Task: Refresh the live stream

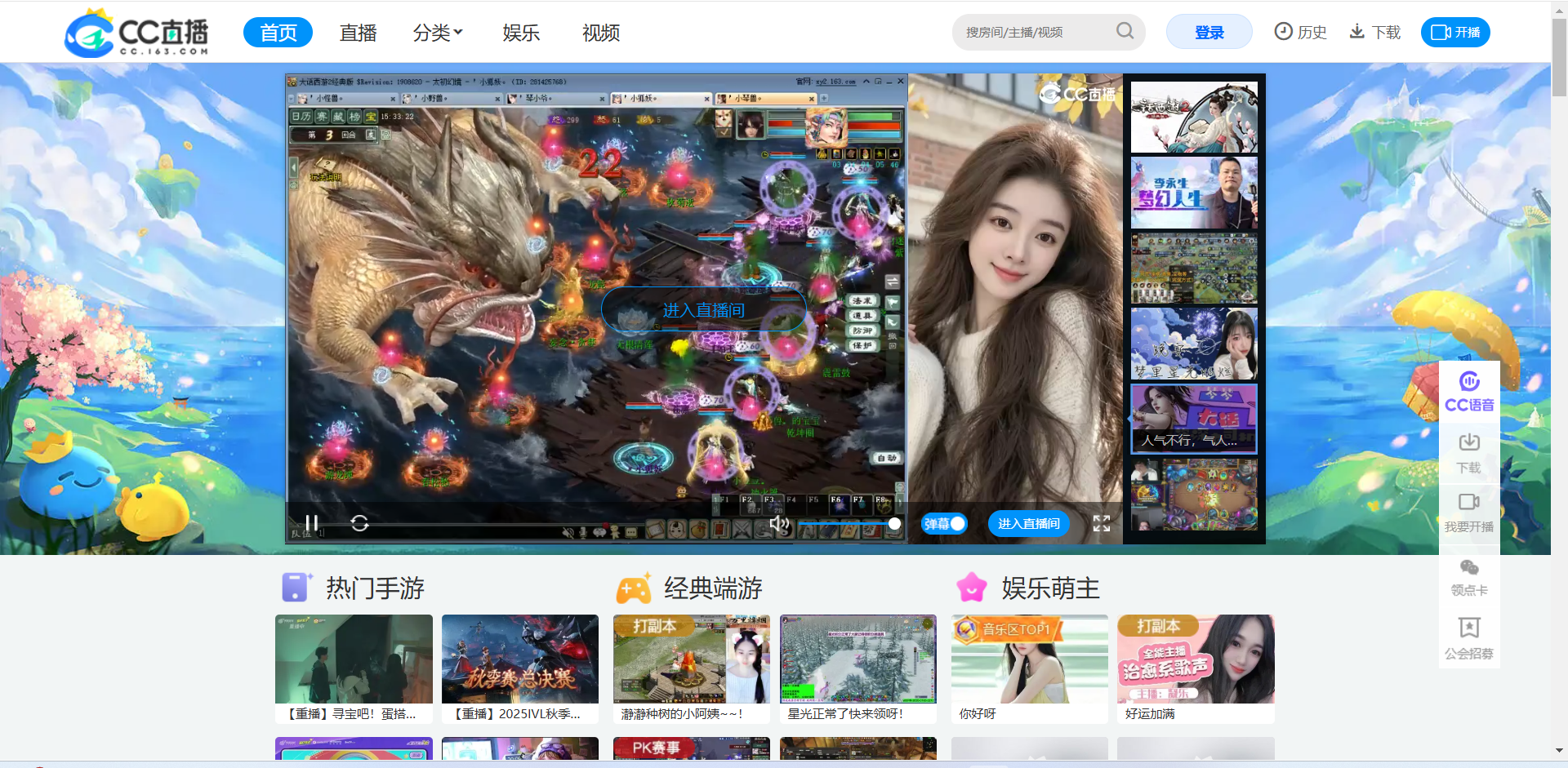Action: coord(359,523)
